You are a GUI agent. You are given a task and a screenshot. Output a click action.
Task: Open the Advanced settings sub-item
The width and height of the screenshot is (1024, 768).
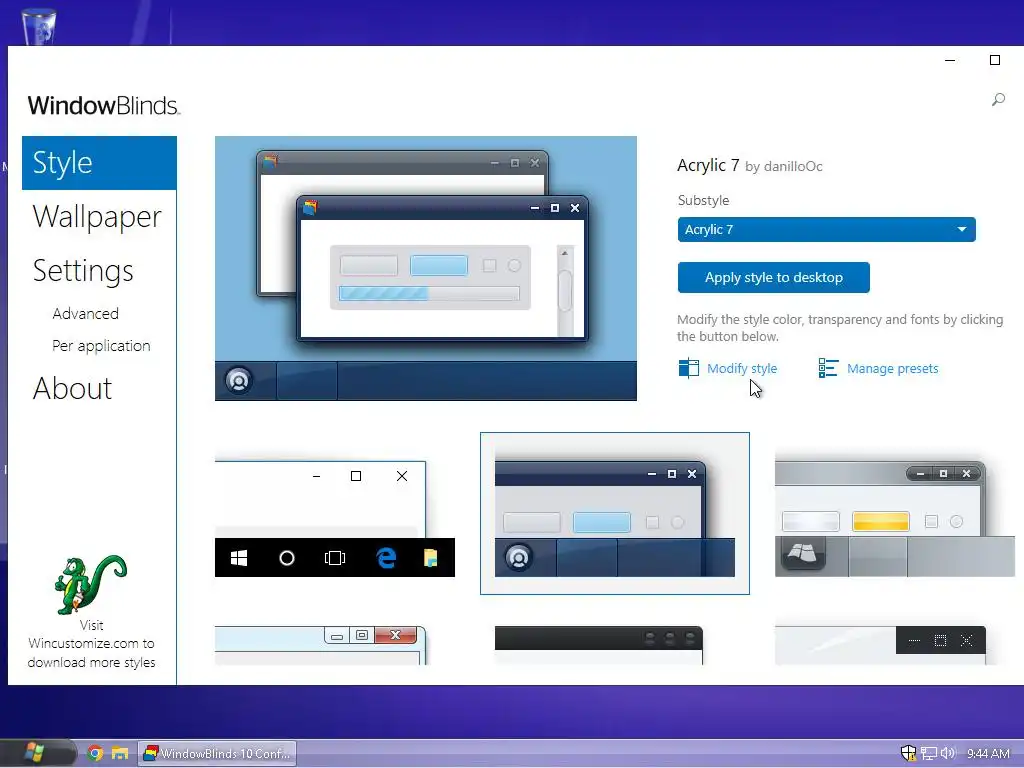pyautogui.click(x=86, y=313)
